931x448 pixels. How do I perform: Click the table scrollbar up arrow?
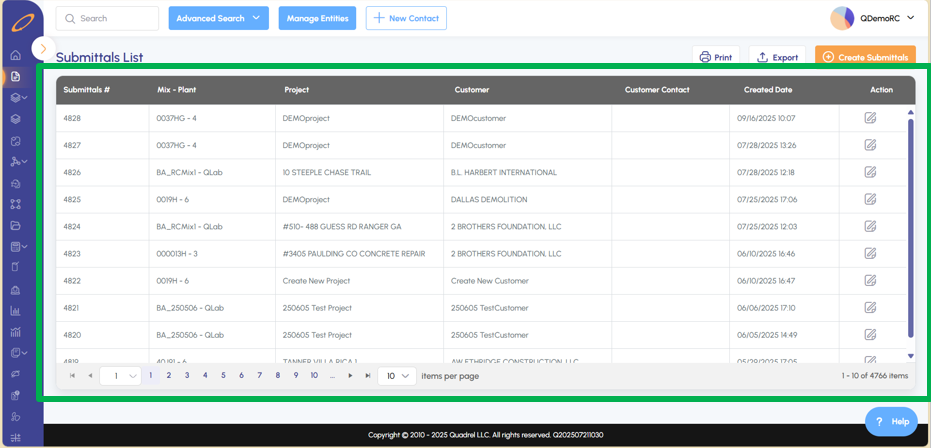(911, 112)
